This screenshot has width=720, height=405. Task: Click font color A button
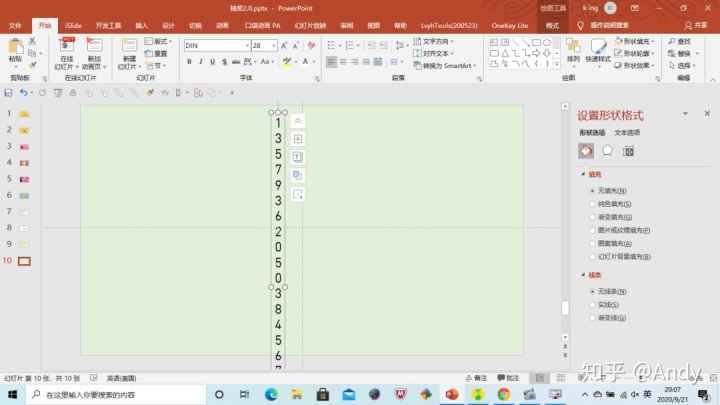coord(305,62)
